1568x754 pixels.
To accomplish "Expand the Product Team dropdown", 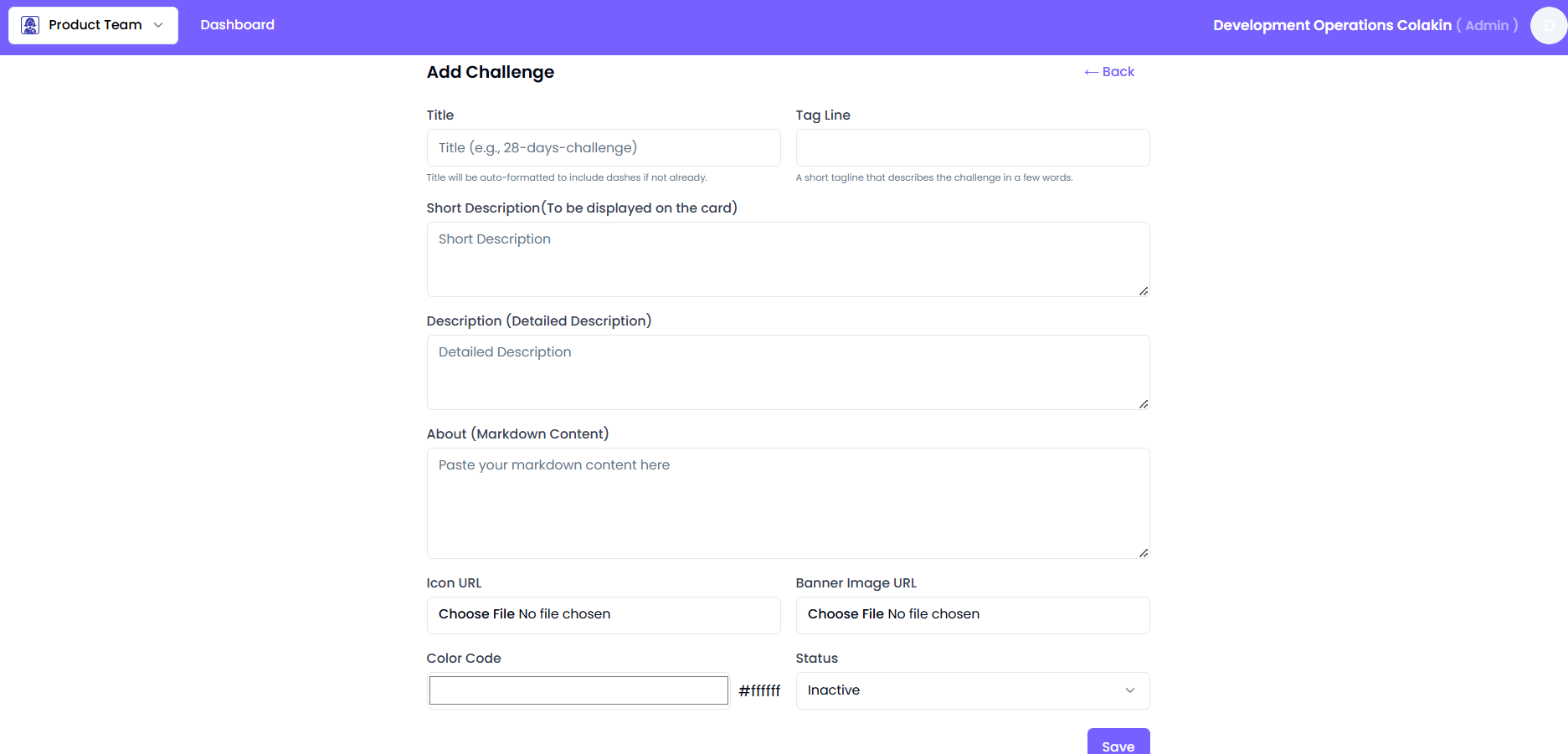I will [x=158, y=25].
